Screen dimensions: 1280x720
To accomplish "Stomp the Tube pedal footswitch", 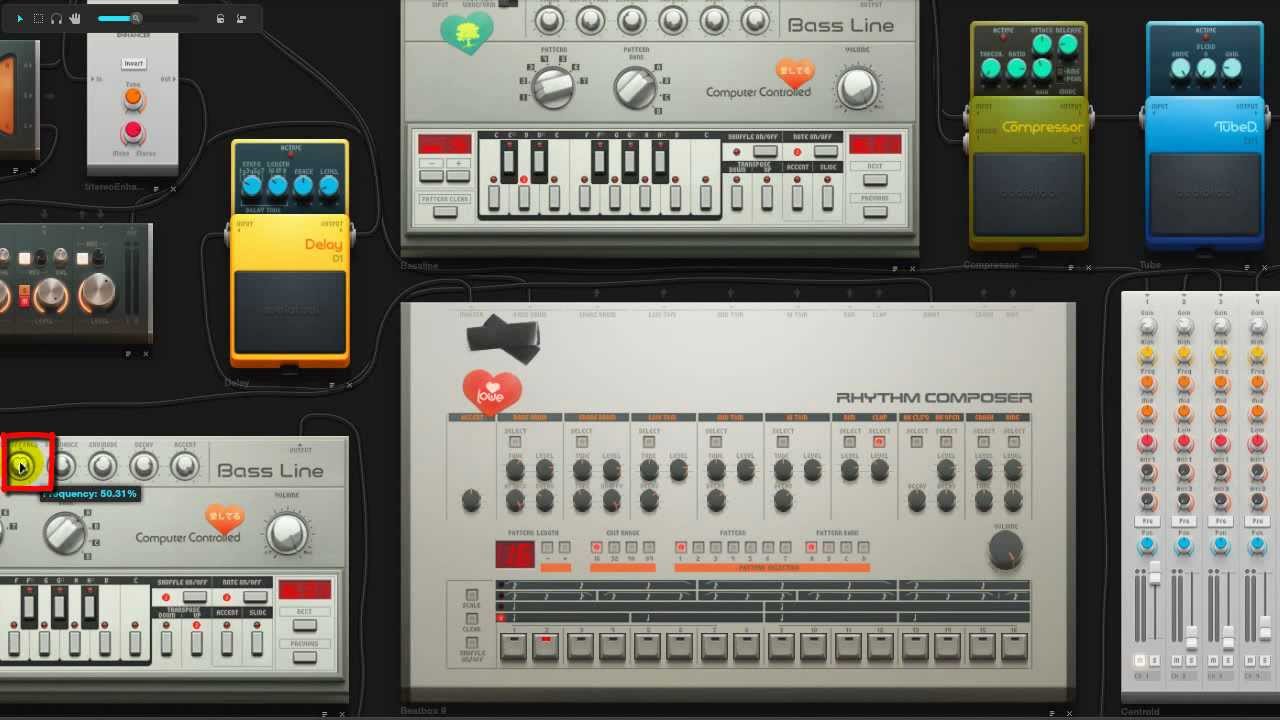I will point(1204,195).
